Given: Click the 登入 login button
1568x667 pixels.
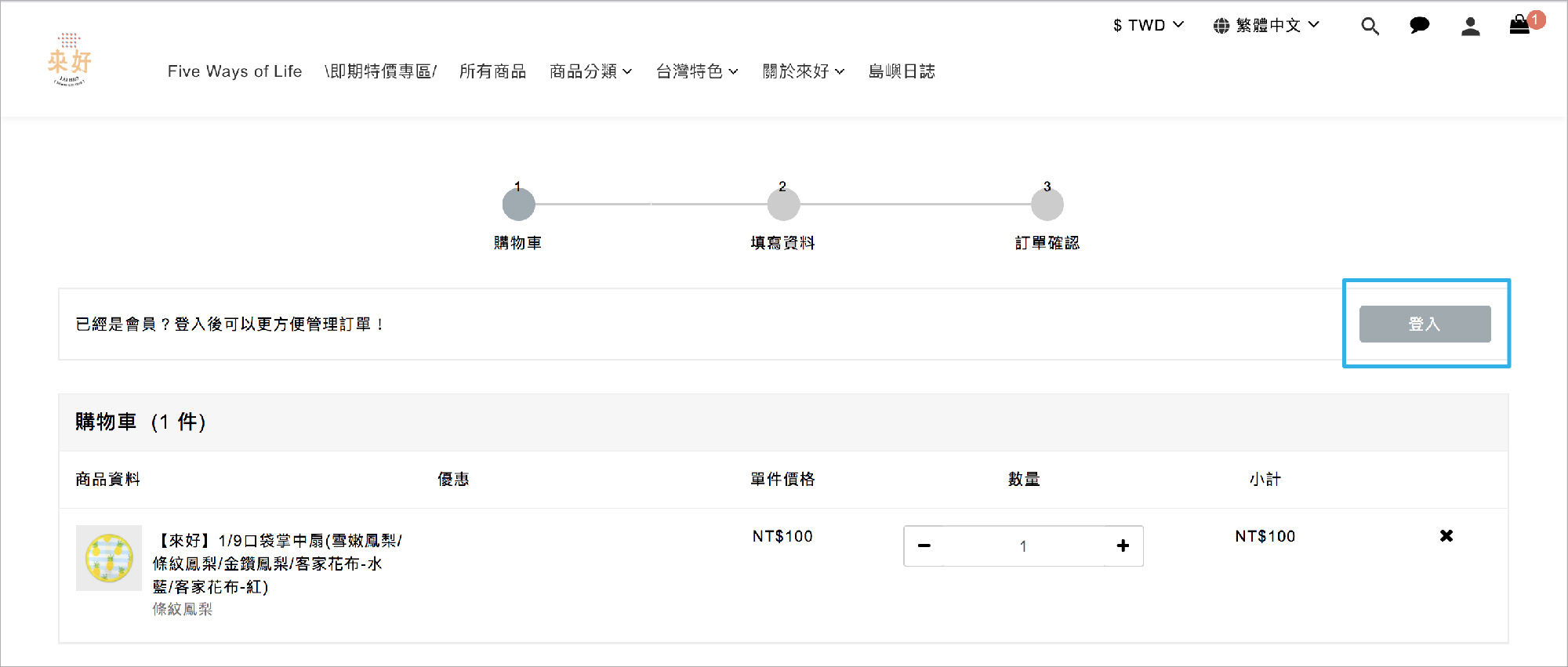Looking at the screenshot, I should (1425, 324).
